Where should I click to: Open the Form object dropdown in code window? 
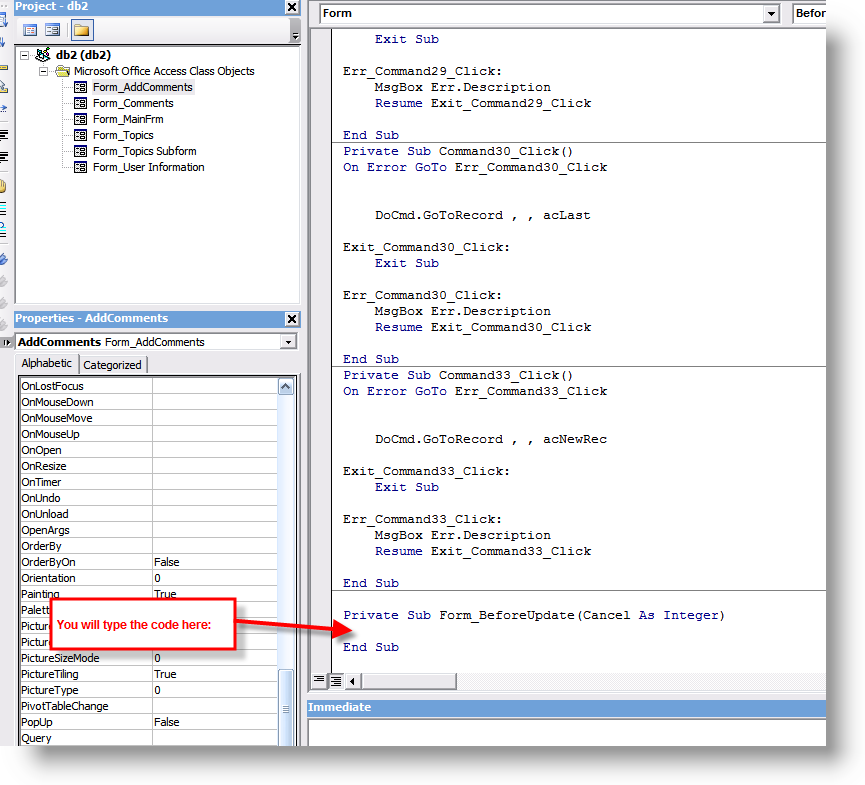coord(771,13)
